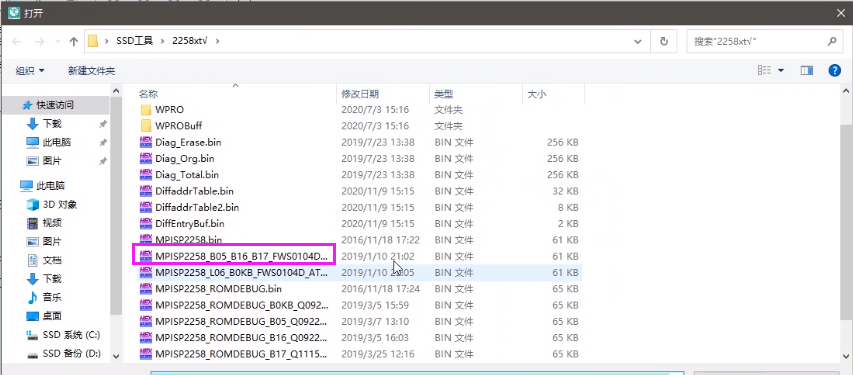Click the search magnifier icon
The image size is (853, 375).
point(832,41)
